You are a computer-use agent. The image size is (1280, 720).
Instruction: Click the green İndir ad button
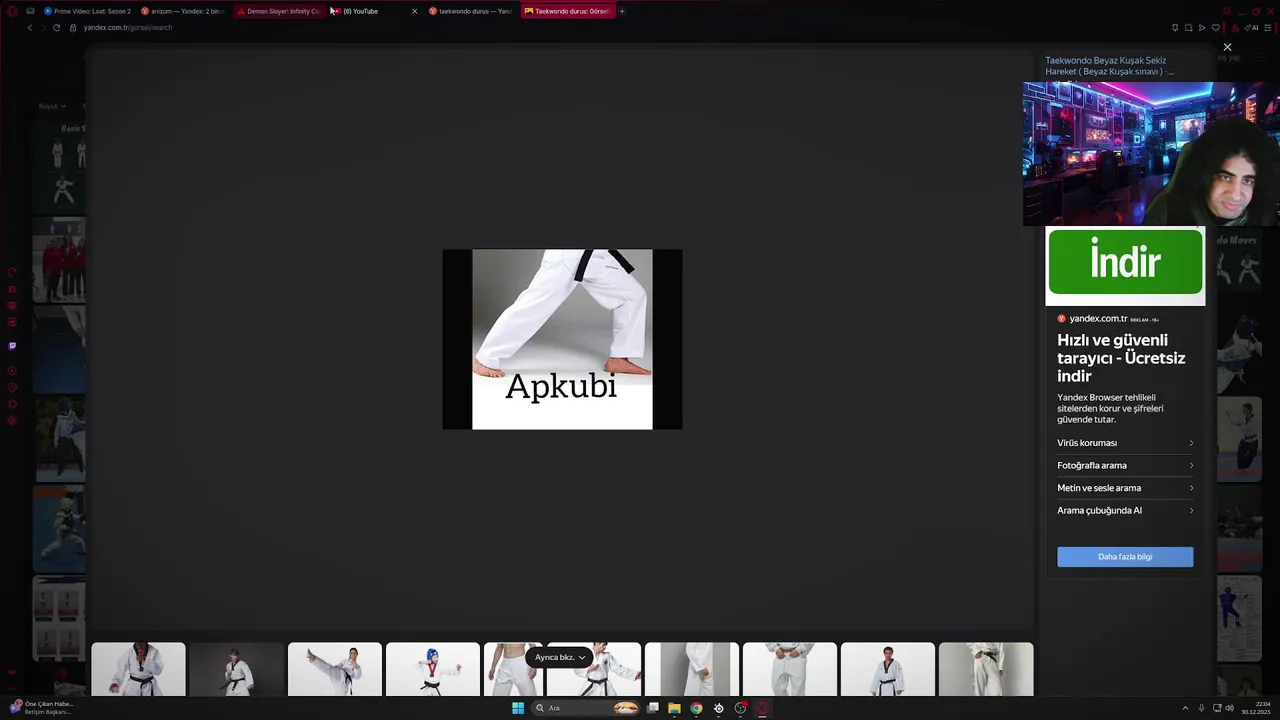[1125, 262]
